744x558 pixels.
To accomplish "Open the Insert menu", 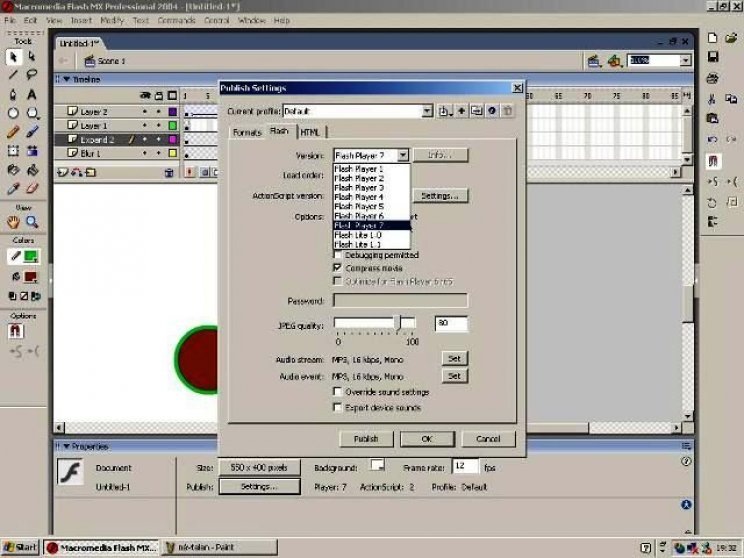I will point(82,20).
